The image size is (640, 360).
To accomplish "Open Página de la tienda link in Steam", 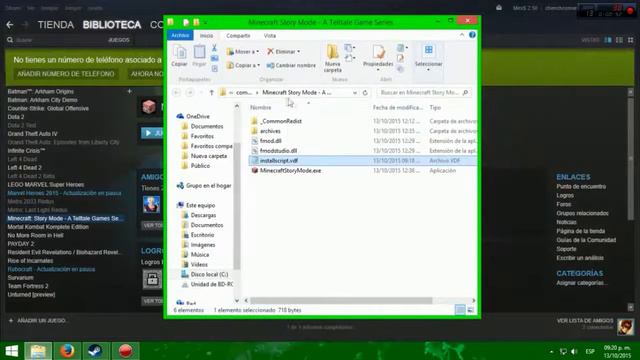I will tap(581, 231).
